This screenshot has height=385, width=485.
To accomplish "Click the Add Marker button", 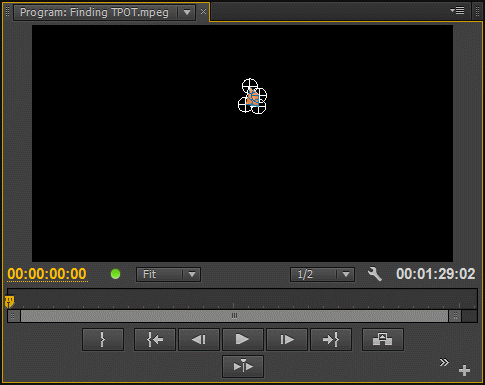I will pyautogui.click(x=103, y=339).
